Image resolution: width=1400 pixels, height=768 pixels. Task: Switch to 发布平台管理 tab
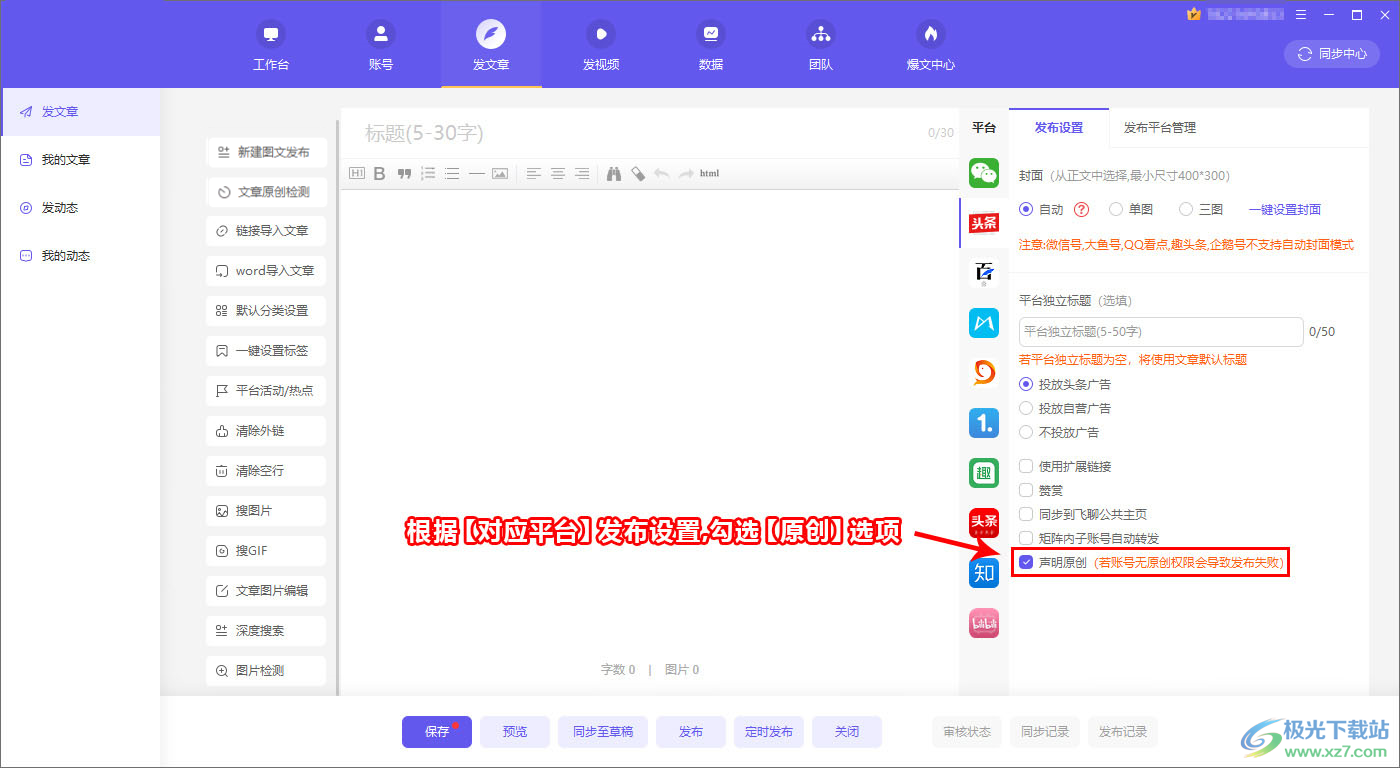tap(1159, 127)
